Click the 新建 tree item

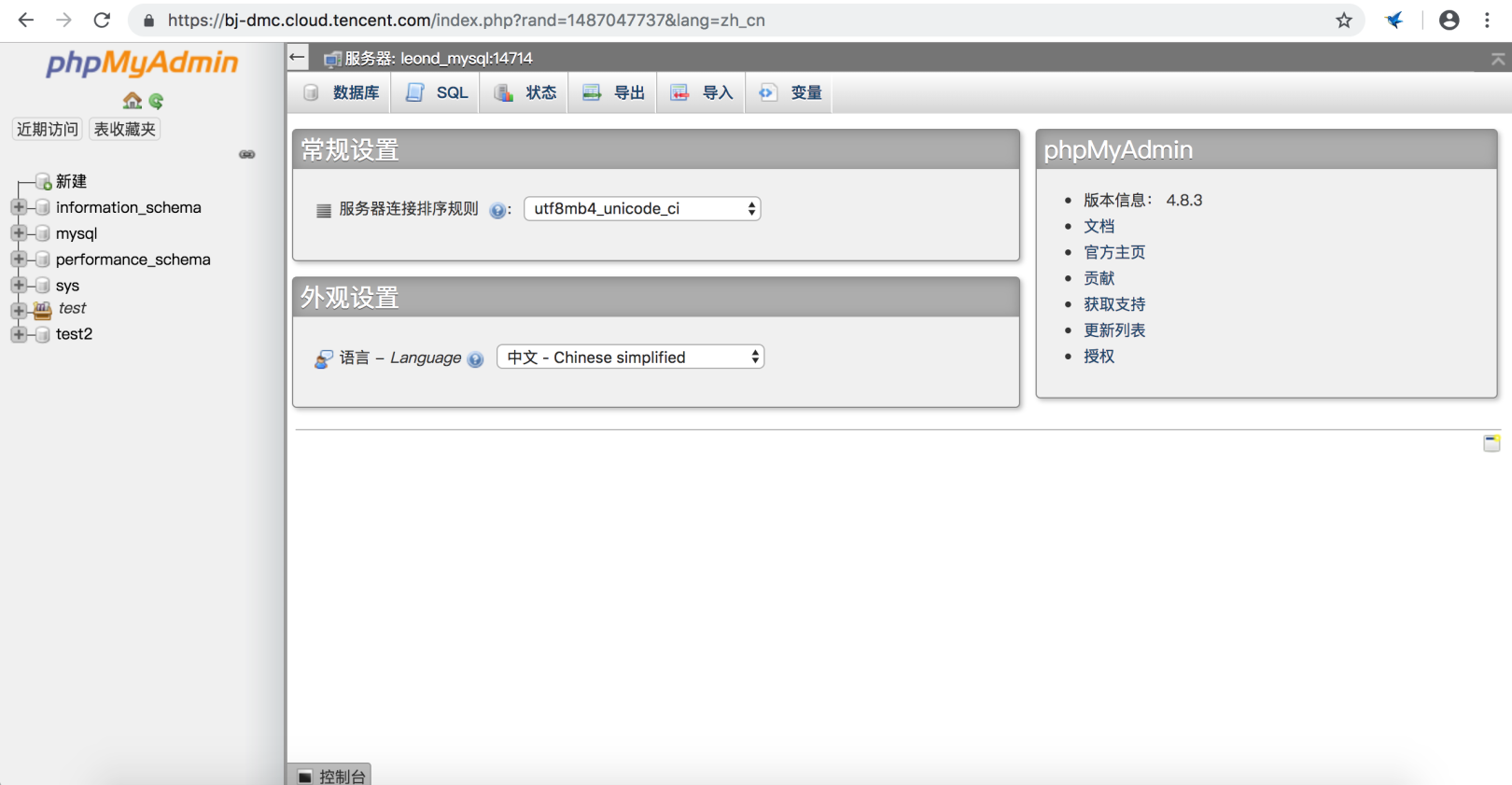click(x=71, y=181)
